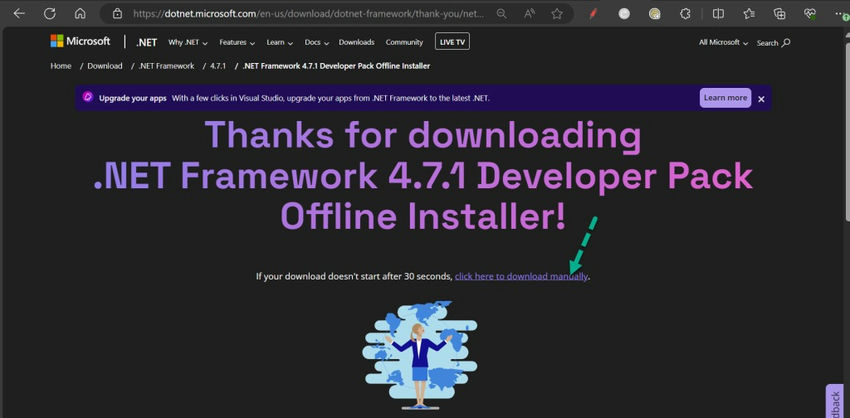
Task: Reload the page with the refresh icon
Action: tap(50, 14)
